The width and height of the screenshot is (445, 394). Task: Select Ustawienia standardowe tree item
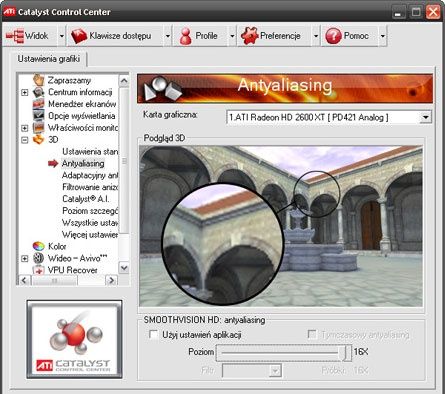pos(90,152)
